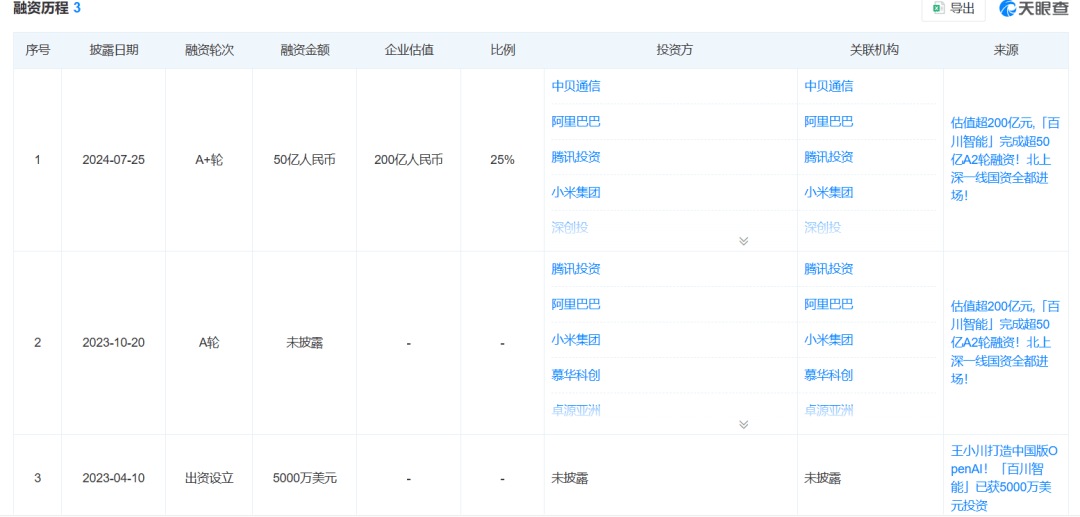This screenshot has width=1080, height=517.
Task: Open investor 小米集团 in A轮 row
Action: tap(576, 340)
